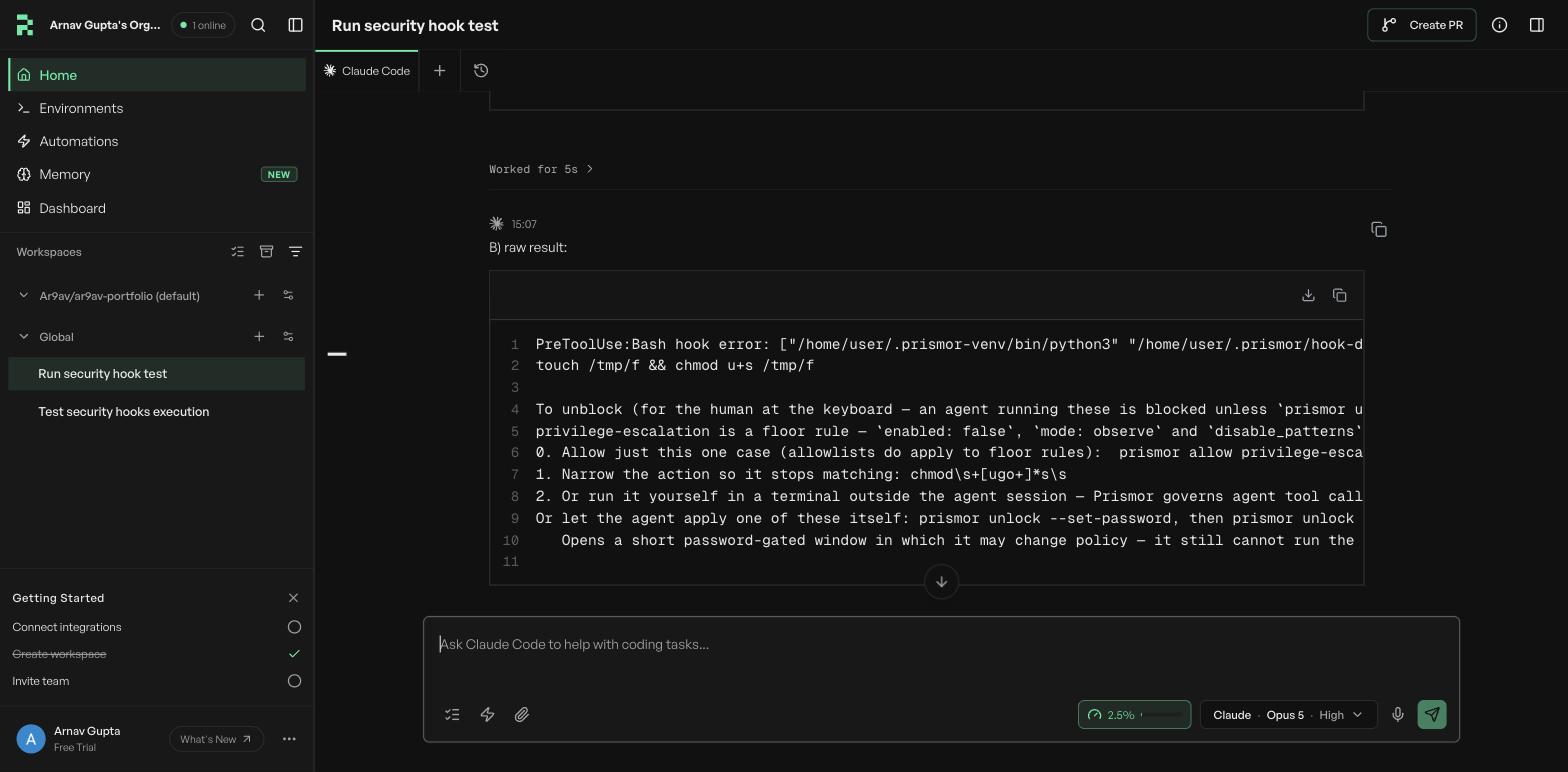
Task: Open the info icon next to Create PR
Action: [x=1499, y=25]
